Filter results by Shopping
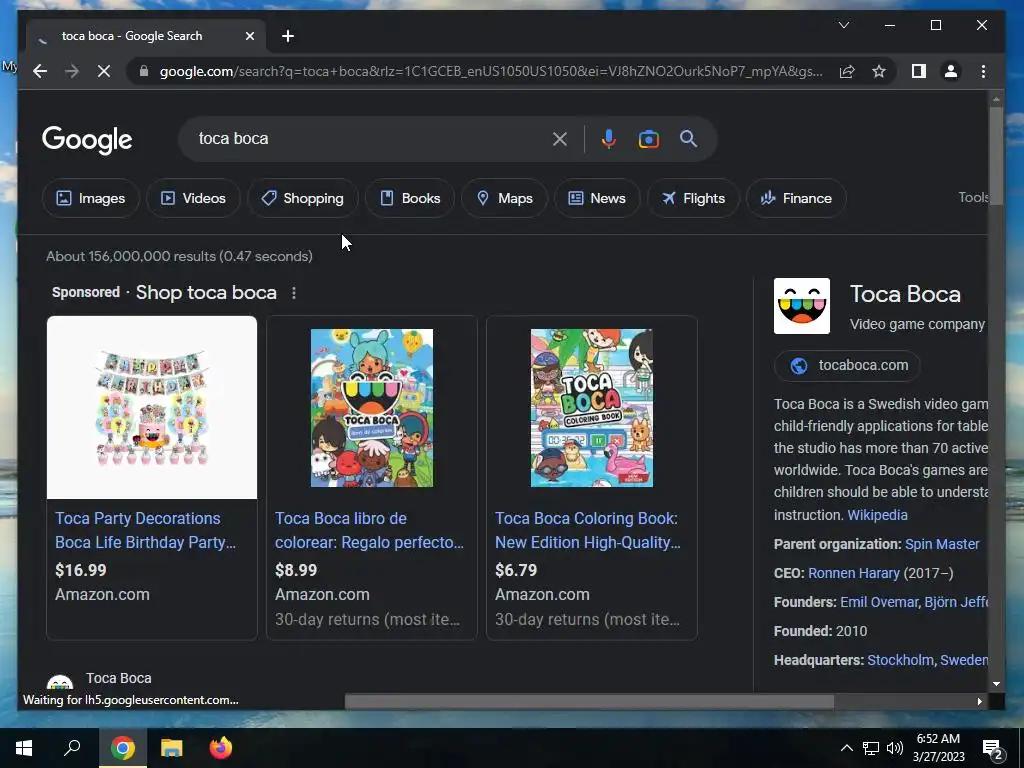 pos(302,198)
